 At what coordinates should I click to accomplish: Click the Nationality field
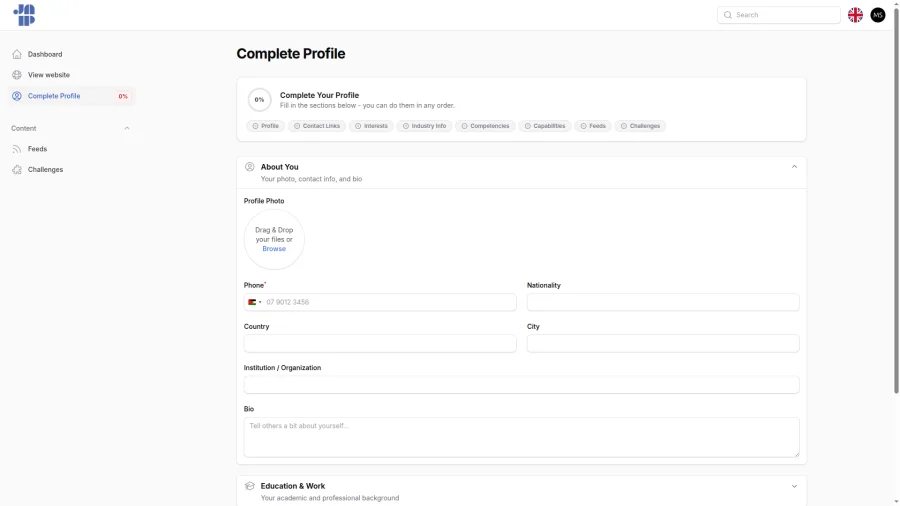pos(663,302)
